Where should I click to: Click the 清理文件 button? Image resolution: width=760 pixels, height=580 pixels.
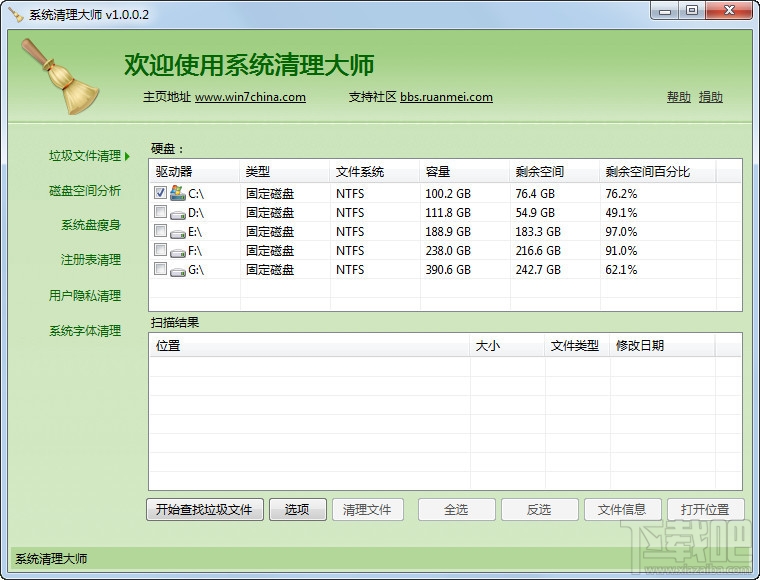point(367,509)
